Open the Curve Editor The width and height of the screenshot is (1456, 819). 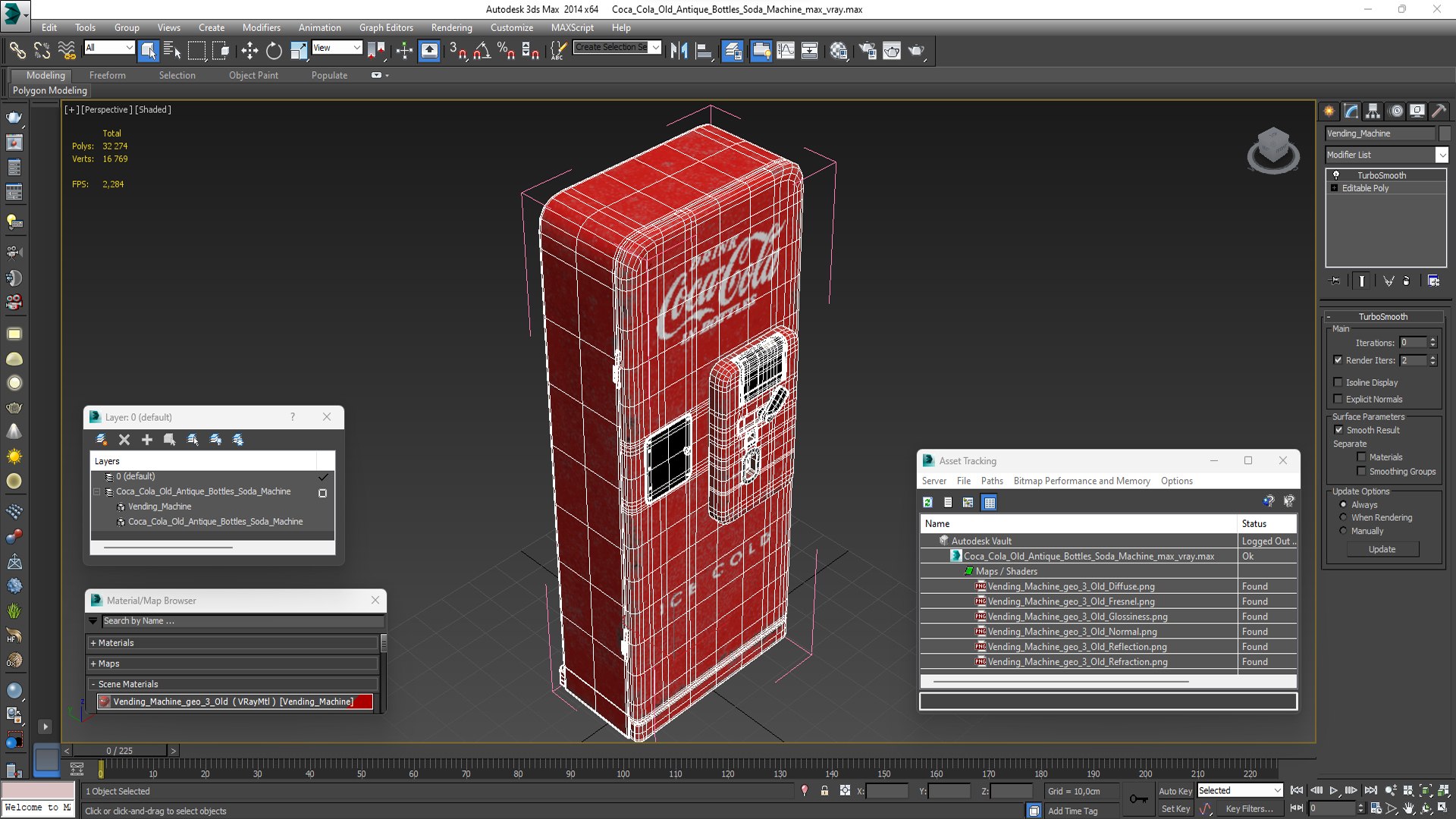click(786, 51)
